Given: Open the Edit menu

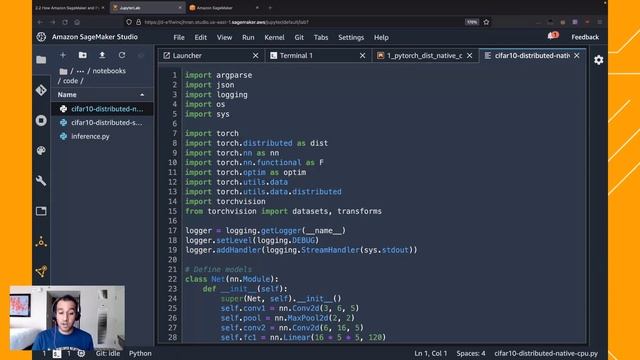Looking at the screenshot, I should (x=200, y=37).
